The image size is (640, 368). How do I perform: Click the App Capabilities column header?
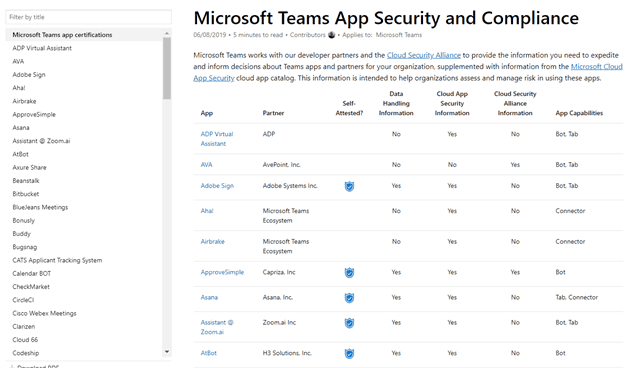point(579,113)
